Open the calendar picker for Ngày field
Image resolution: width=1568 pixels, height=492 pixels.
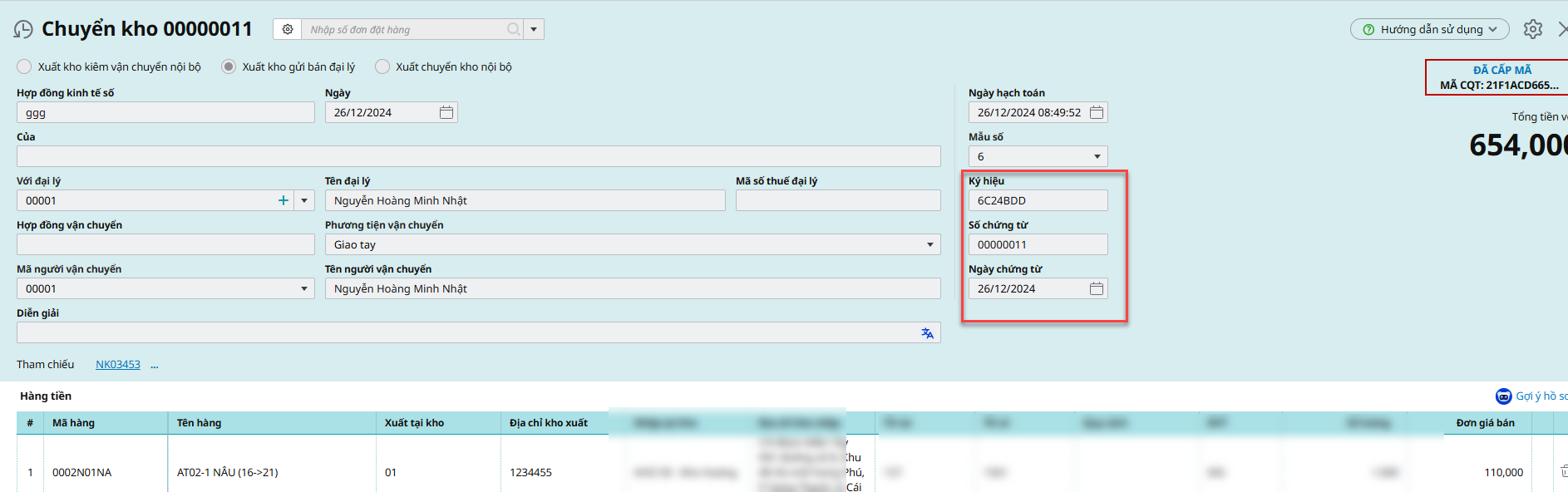pos(446,113)
